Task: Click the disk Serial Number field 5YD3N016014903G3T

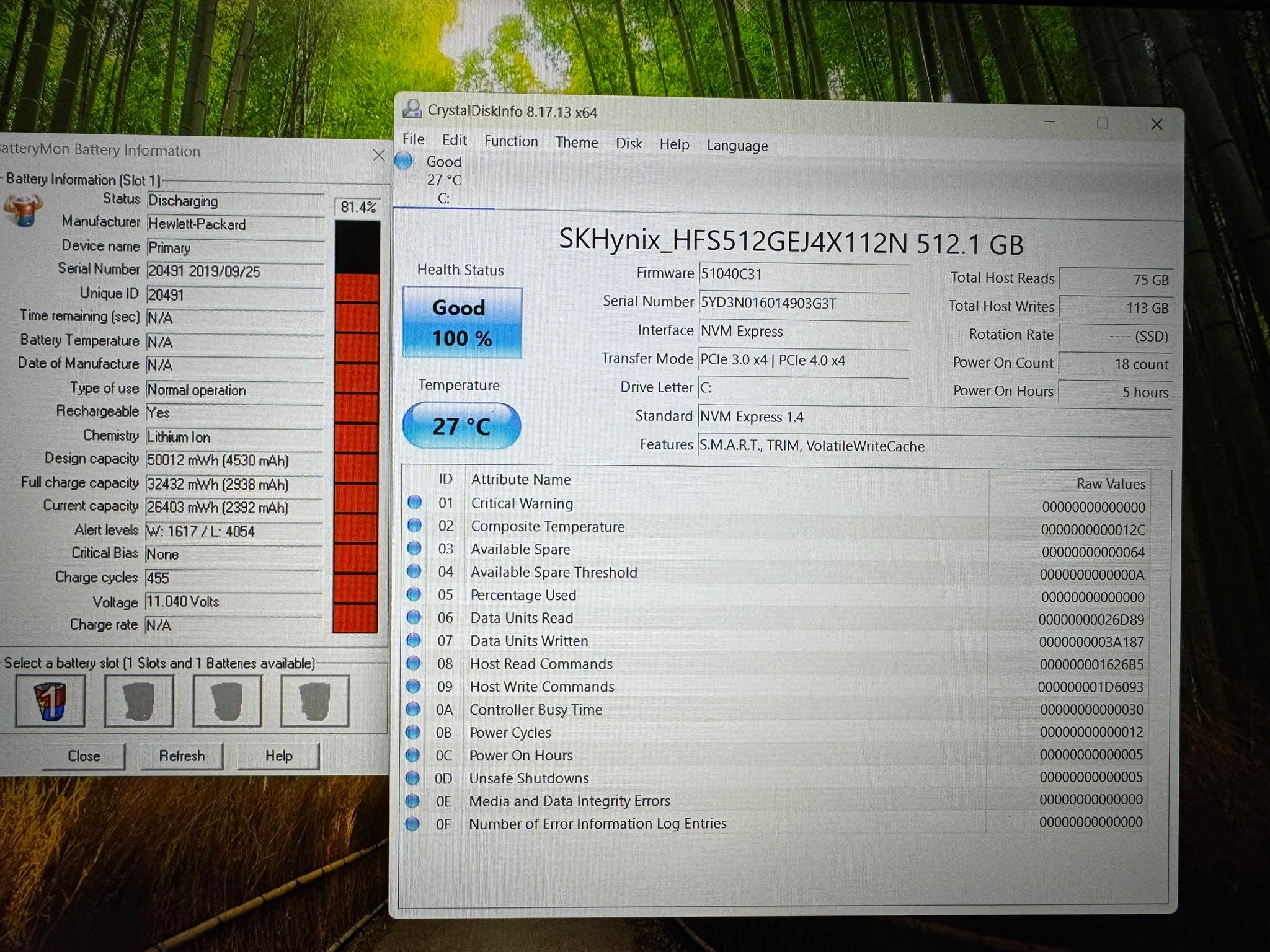Action: coord(804,303)
